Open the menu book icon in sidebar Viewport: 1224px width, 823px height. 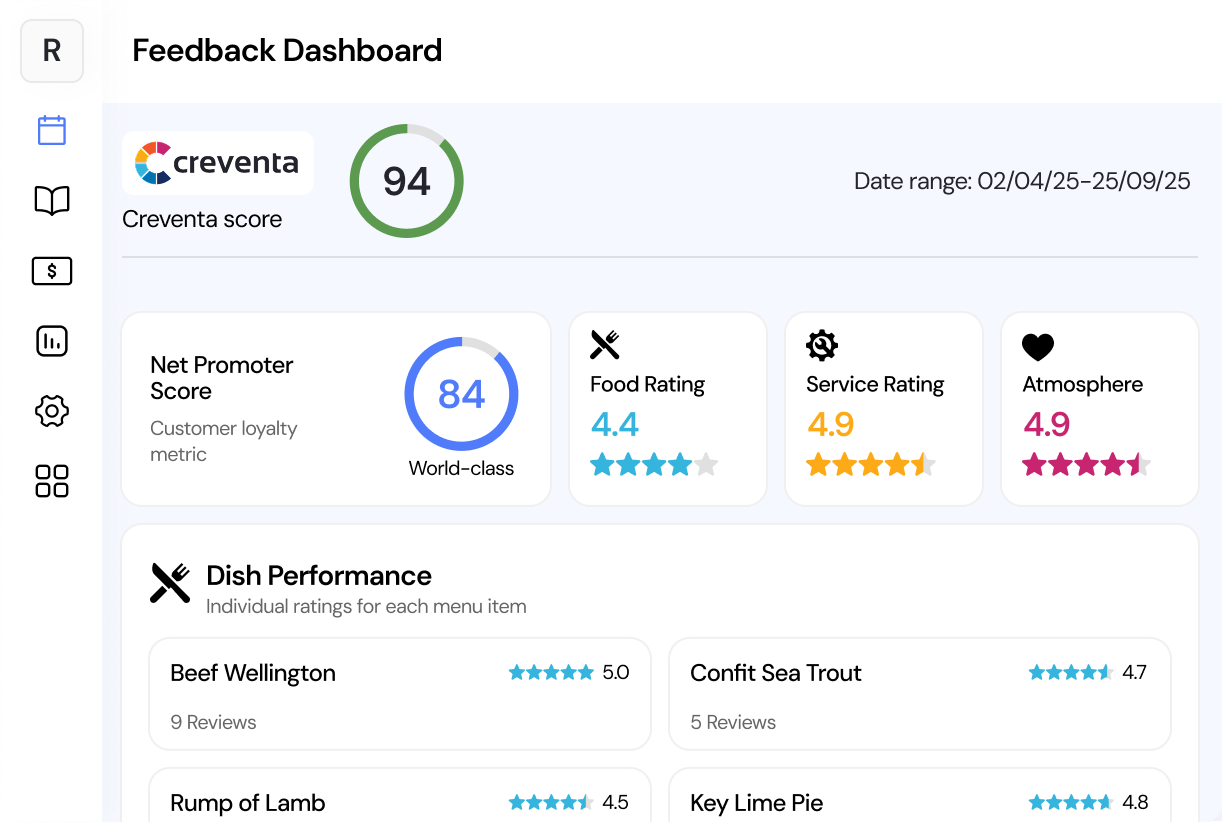(52, 201)
